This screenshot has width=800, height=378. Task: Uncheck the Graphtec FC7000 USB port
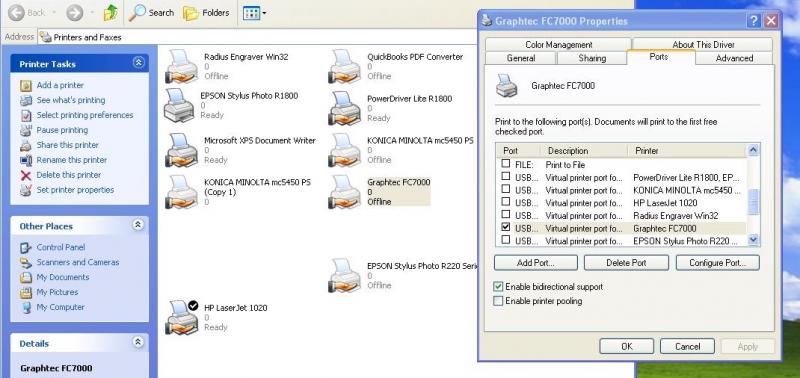(506, 228)
